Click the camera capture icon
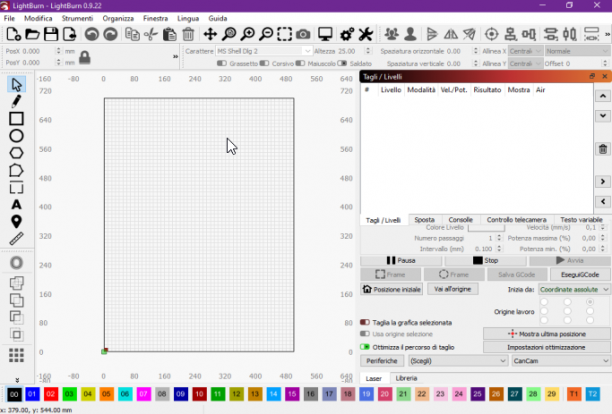 [303, 34]
